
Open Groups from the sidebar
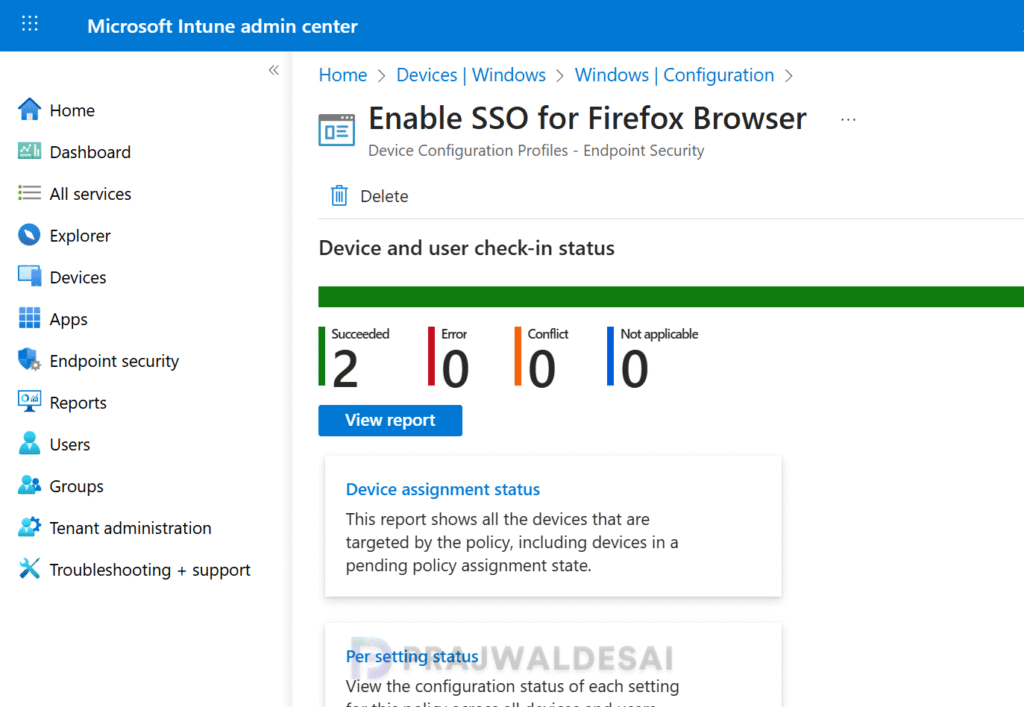(x=76, y=486)
